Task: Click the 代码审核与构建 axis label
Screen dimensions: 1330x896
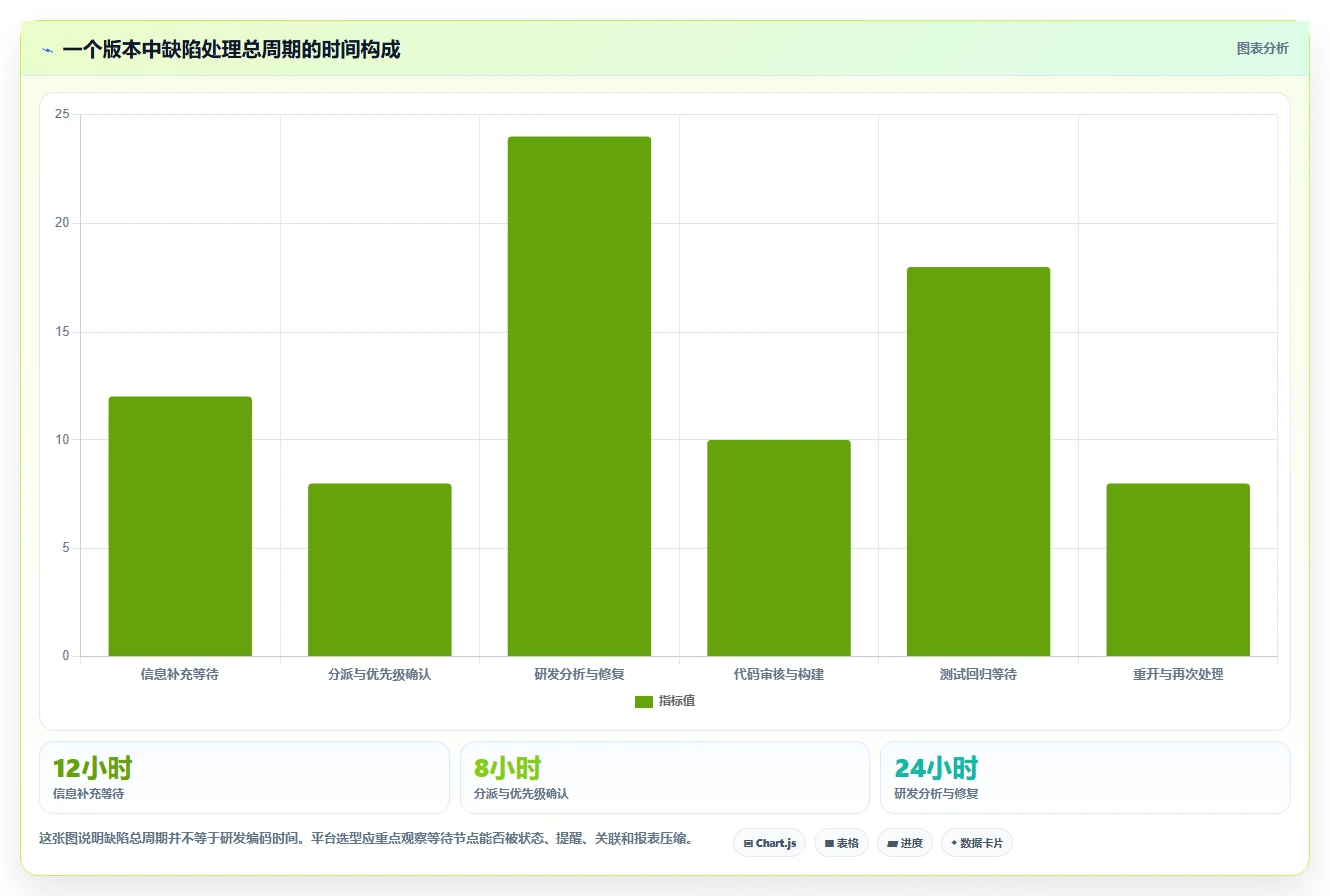Action: click(778, 674)
